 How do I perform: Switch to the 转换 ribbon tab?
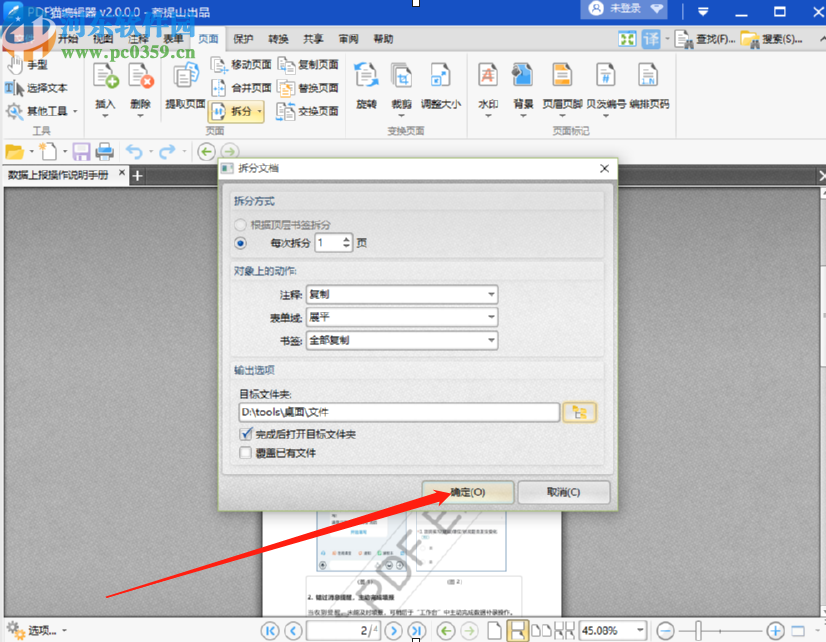click(278, 39)
